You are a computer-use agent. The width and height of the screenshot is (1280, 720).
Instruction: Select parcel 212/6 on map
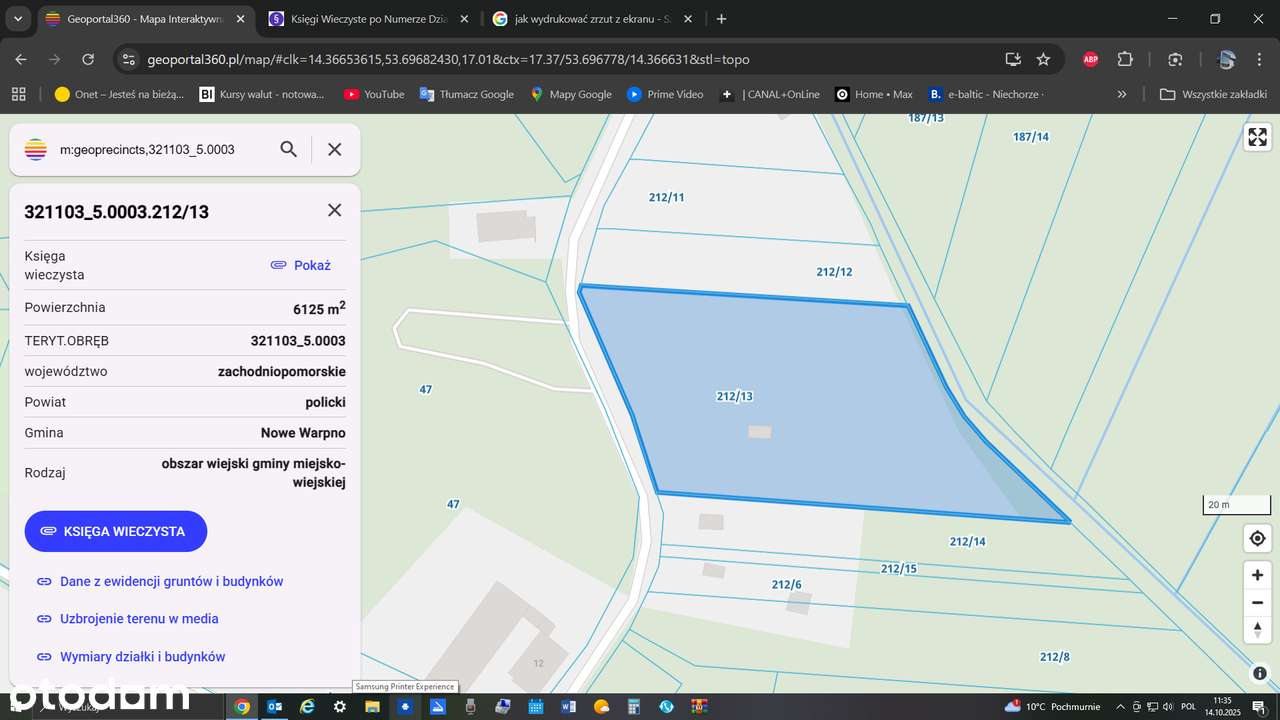pos(787,584)
